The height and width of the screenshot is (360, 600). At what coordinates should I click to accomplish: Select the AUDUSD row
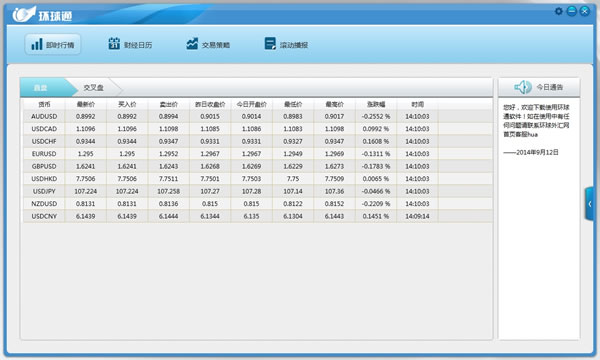tap(258, 116)
